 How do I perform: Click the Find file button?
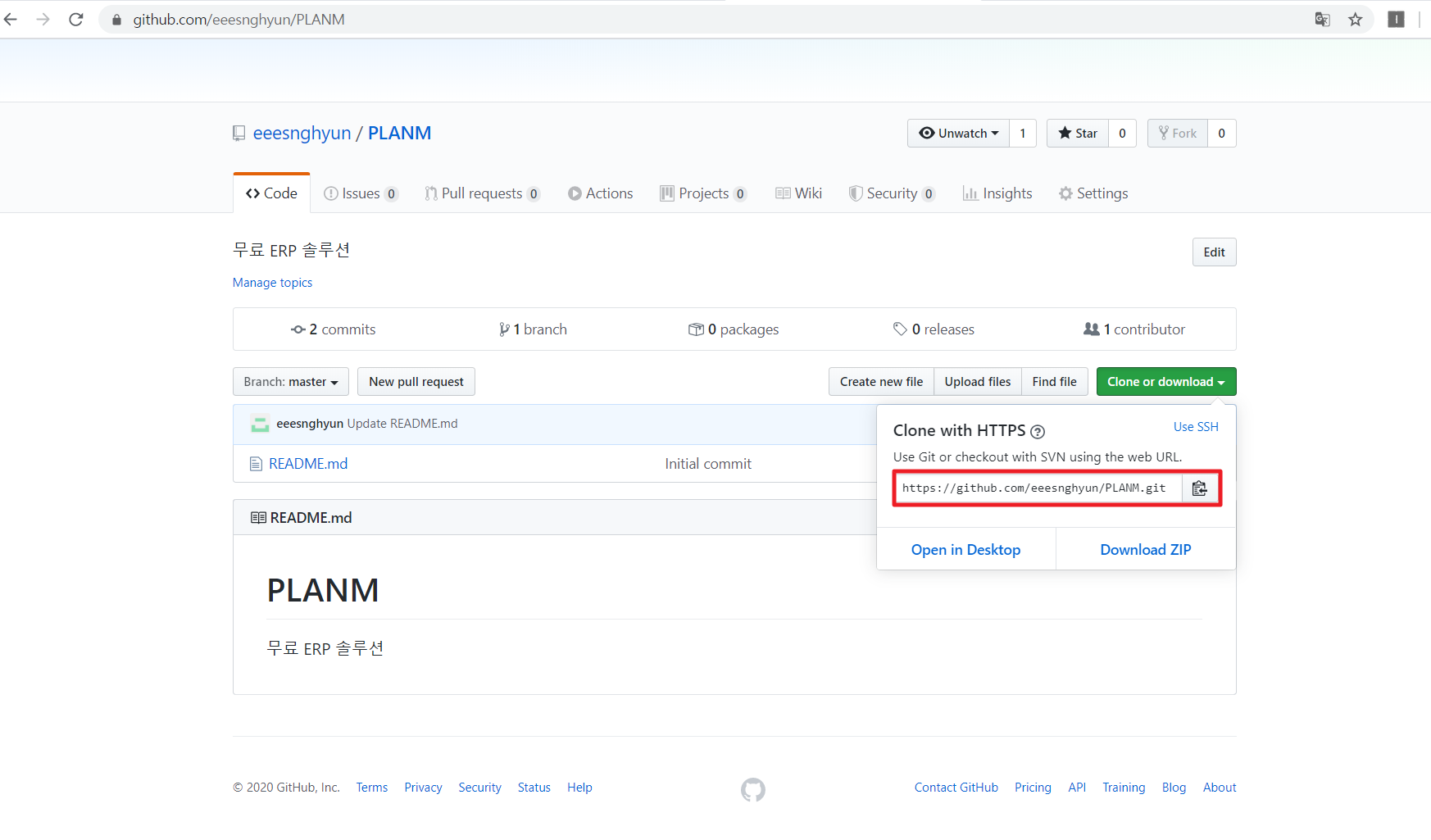[x=1055, y=382]
